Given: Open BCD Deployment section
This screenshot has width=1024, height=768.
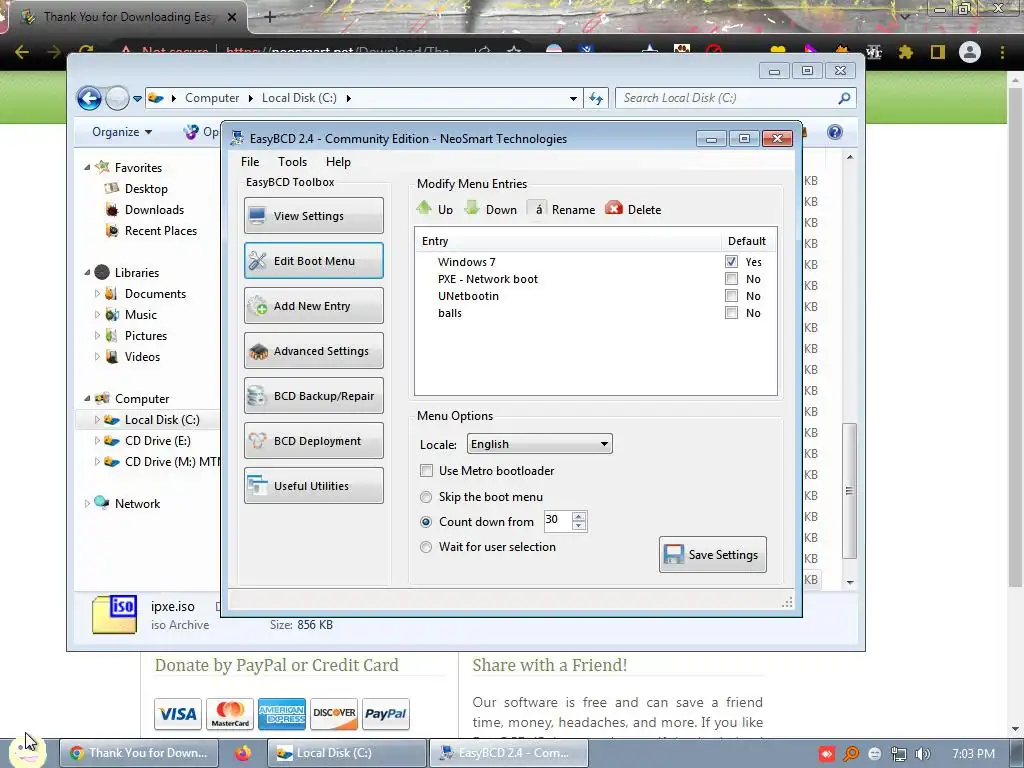Looking at the screenshot, I should point(313,441).
